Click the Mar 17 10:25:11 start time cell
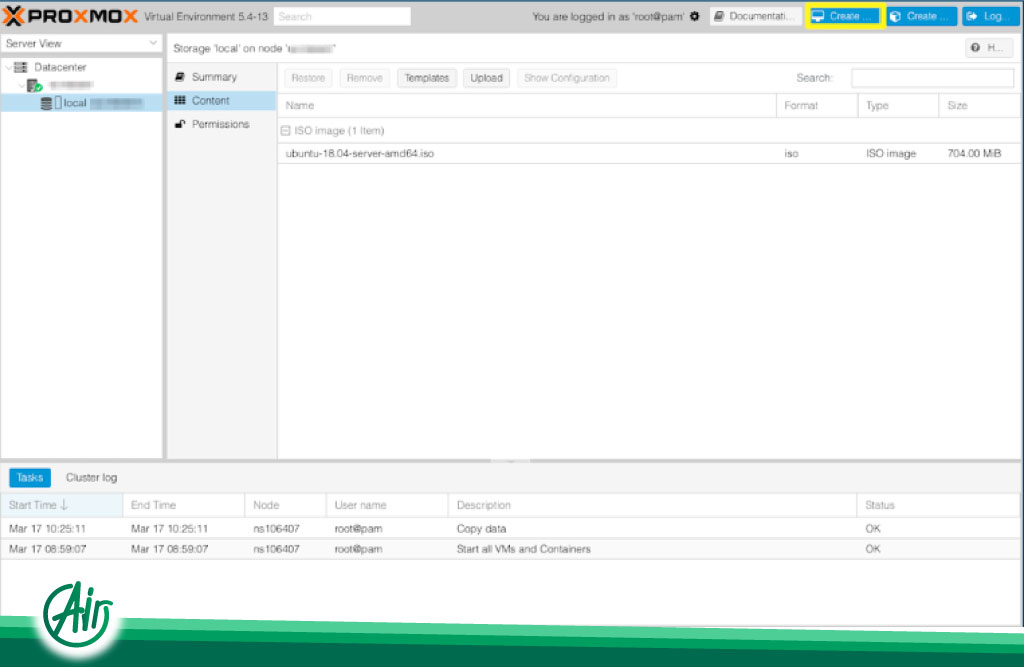 [48, 529]
